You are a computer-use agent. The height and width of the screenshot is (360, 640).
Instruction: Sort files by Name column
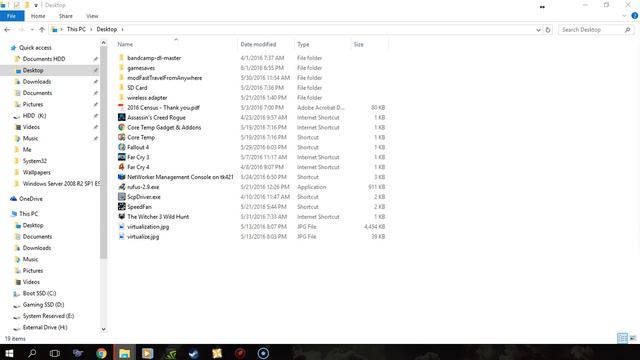point(125,44)
